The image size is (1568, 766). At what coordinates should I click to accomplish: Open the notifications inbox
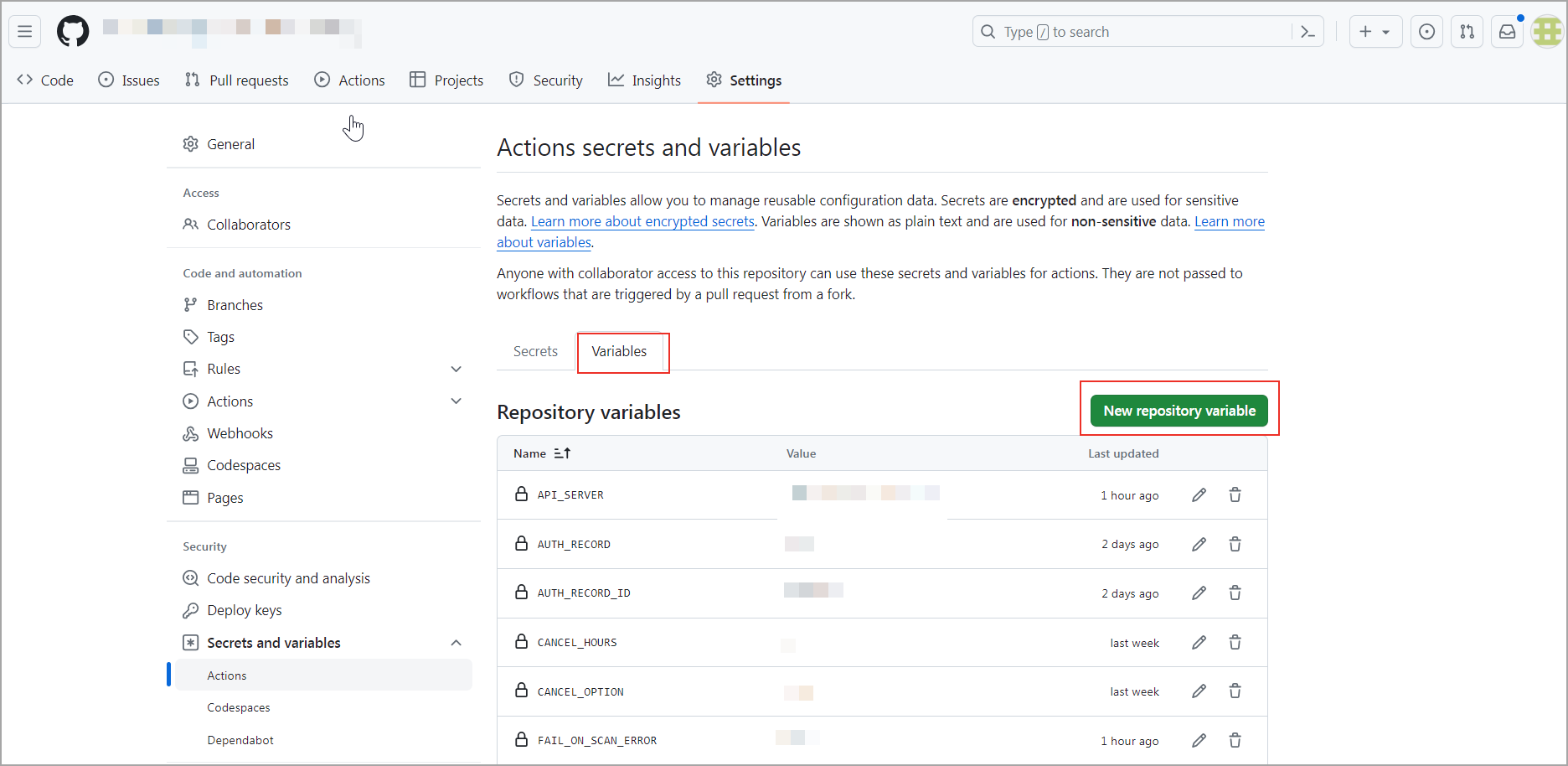click(x=1508, y=32)
